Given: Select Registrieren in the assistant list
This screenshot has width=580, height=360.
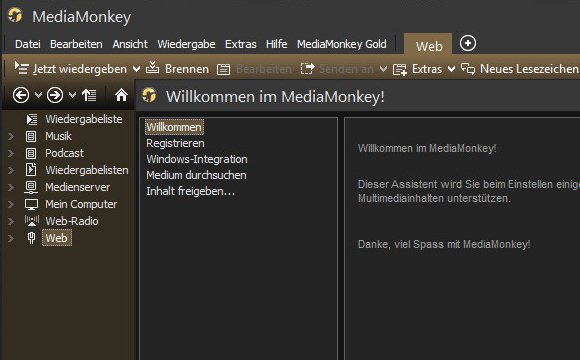Looking at the screenshot, I should click(x=175, y=143).
